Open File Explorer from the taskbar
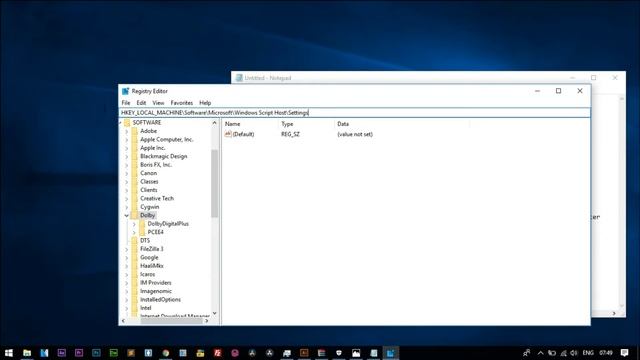The width and height of the screenshot is (640, 360). click(27, 353)
